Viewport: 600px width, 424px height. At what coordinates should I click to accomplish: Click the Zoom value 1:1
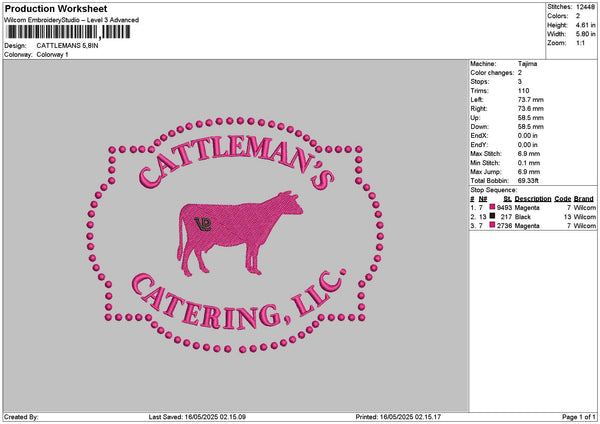580,43
